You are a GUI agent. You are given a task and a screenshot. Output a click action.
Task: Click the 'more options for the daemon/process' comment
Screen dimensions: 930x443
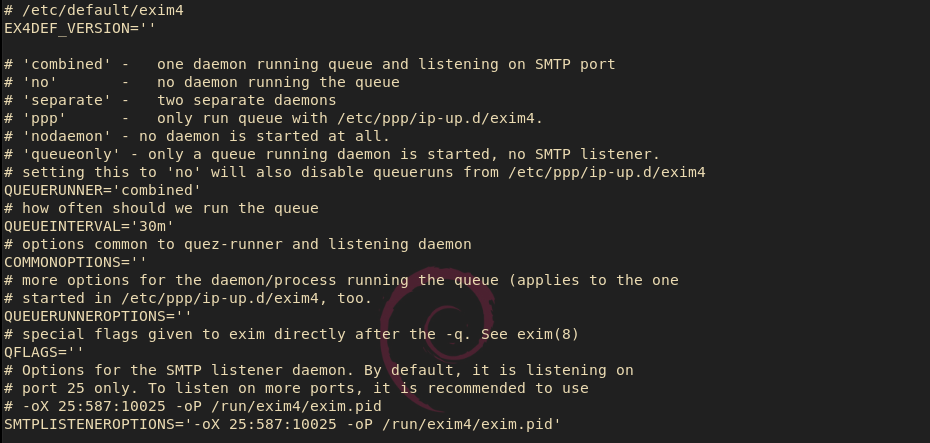pyautogui.click(x=341, y=280)
